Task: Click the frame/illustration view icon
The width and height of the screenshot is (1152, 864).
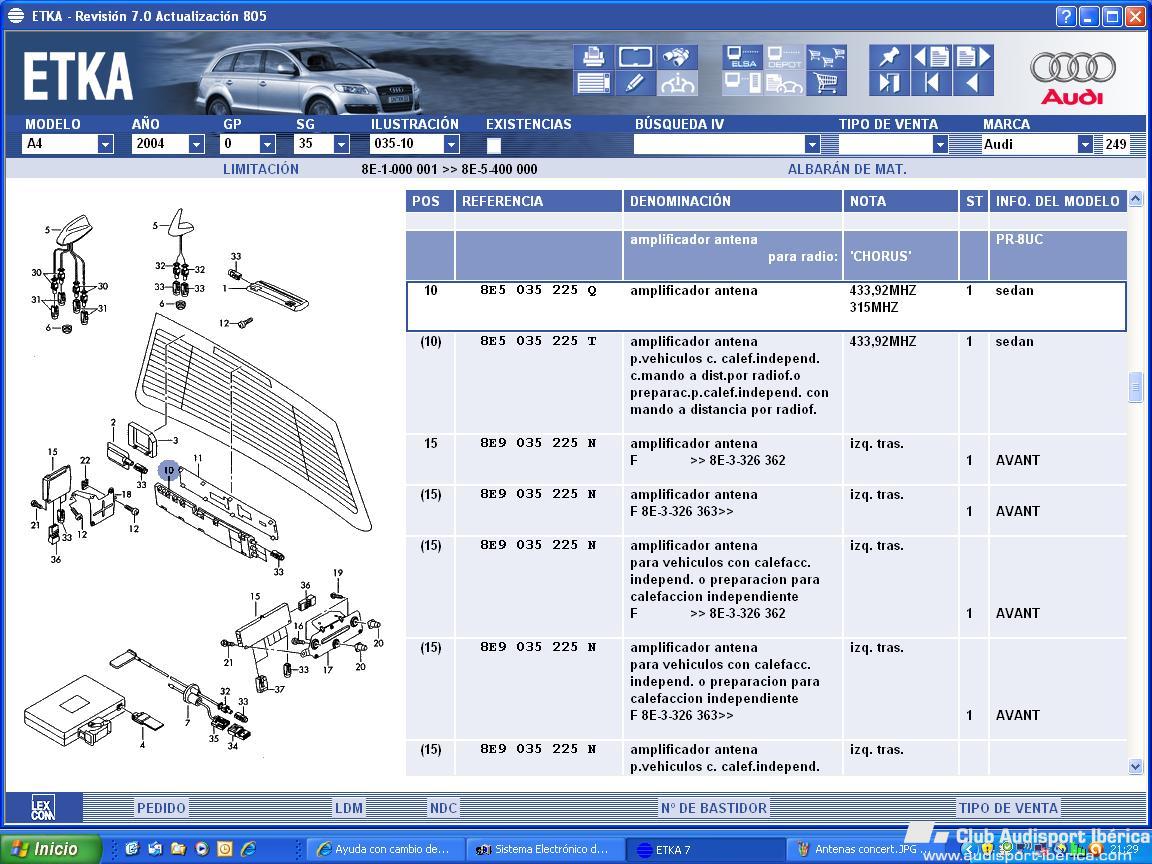Action: (x=635, y=57)
